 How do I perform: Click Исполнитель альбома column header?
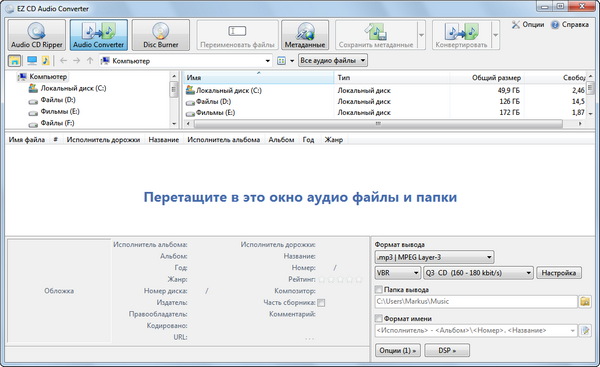click(223, 140)
